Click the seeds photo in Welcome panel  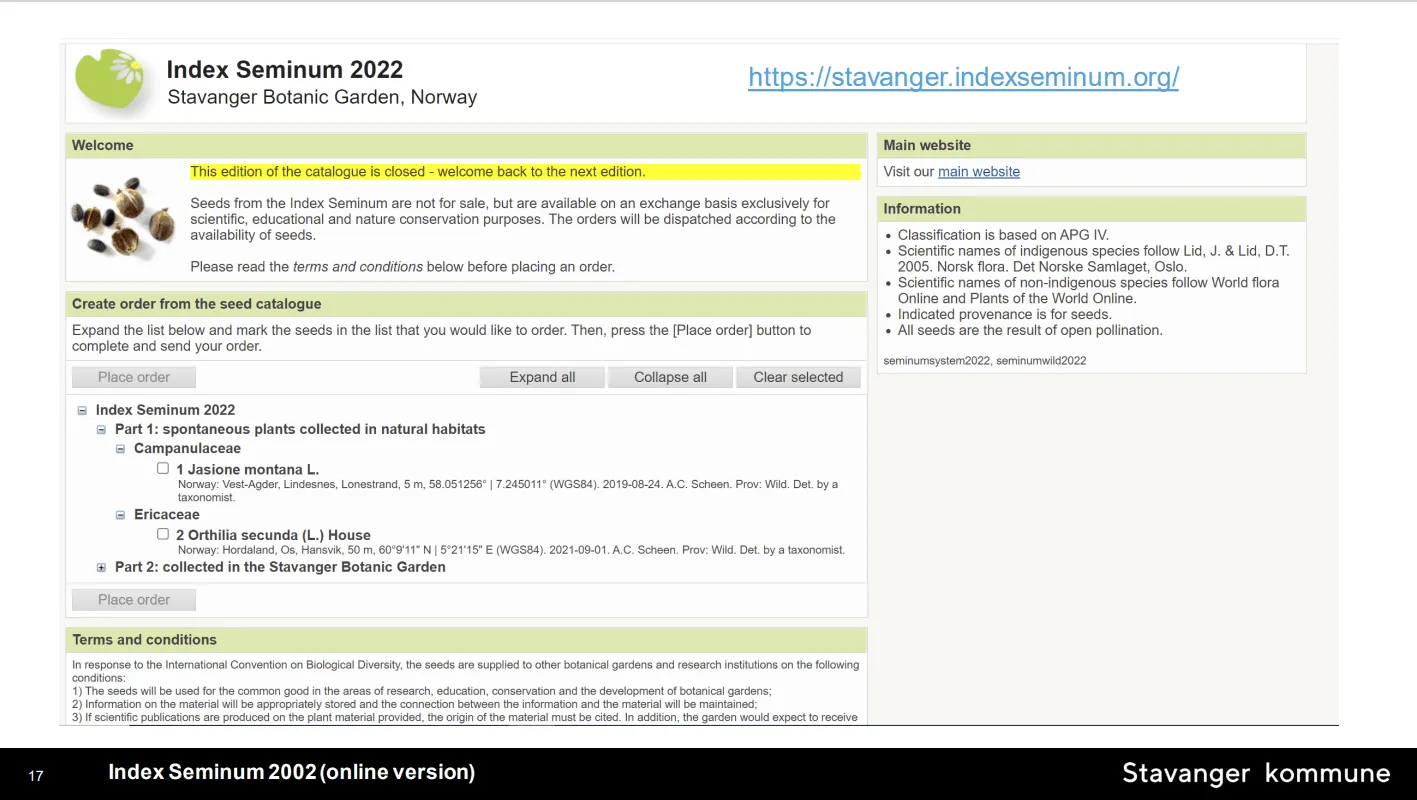[x=123, y=219]
